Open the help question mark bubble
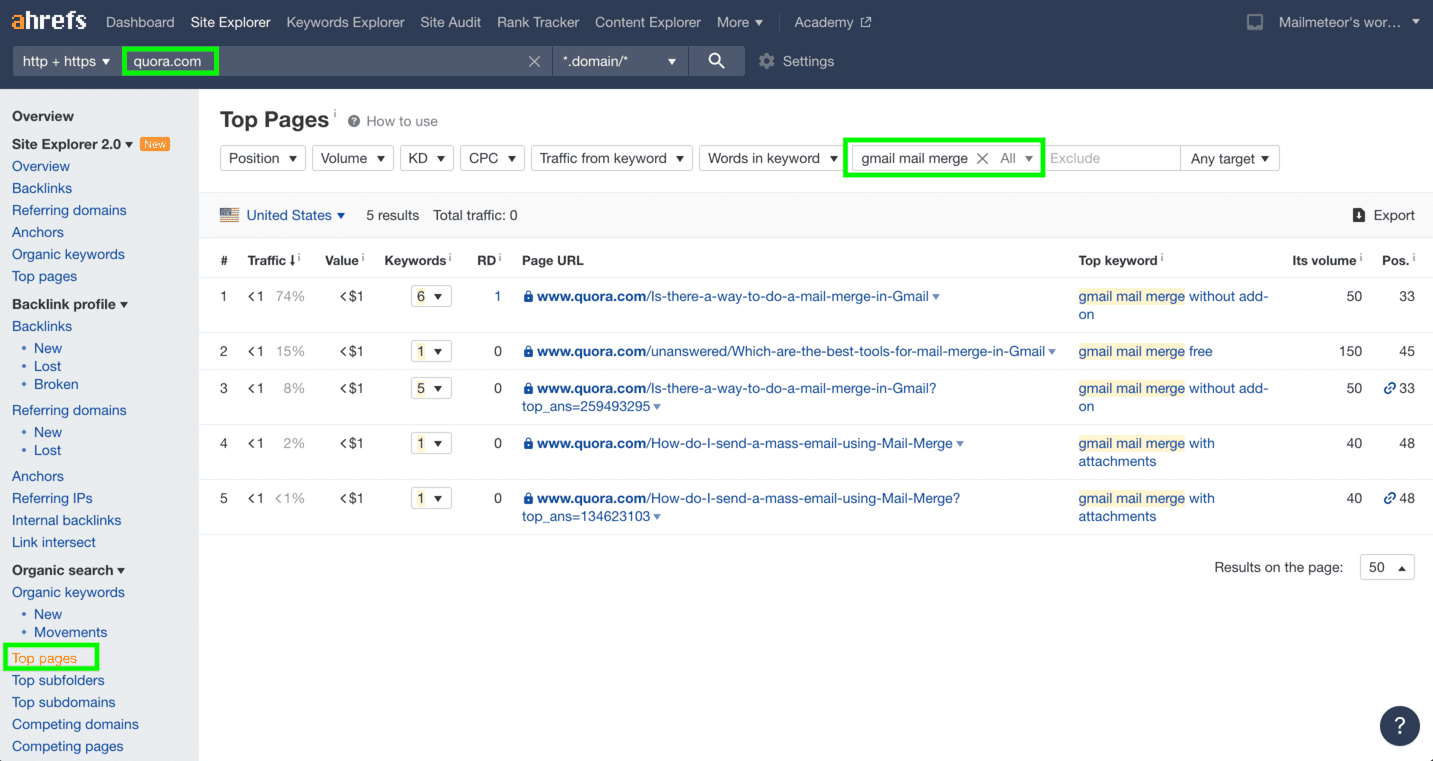The image size is (1433, 761). pos(1400,726)
